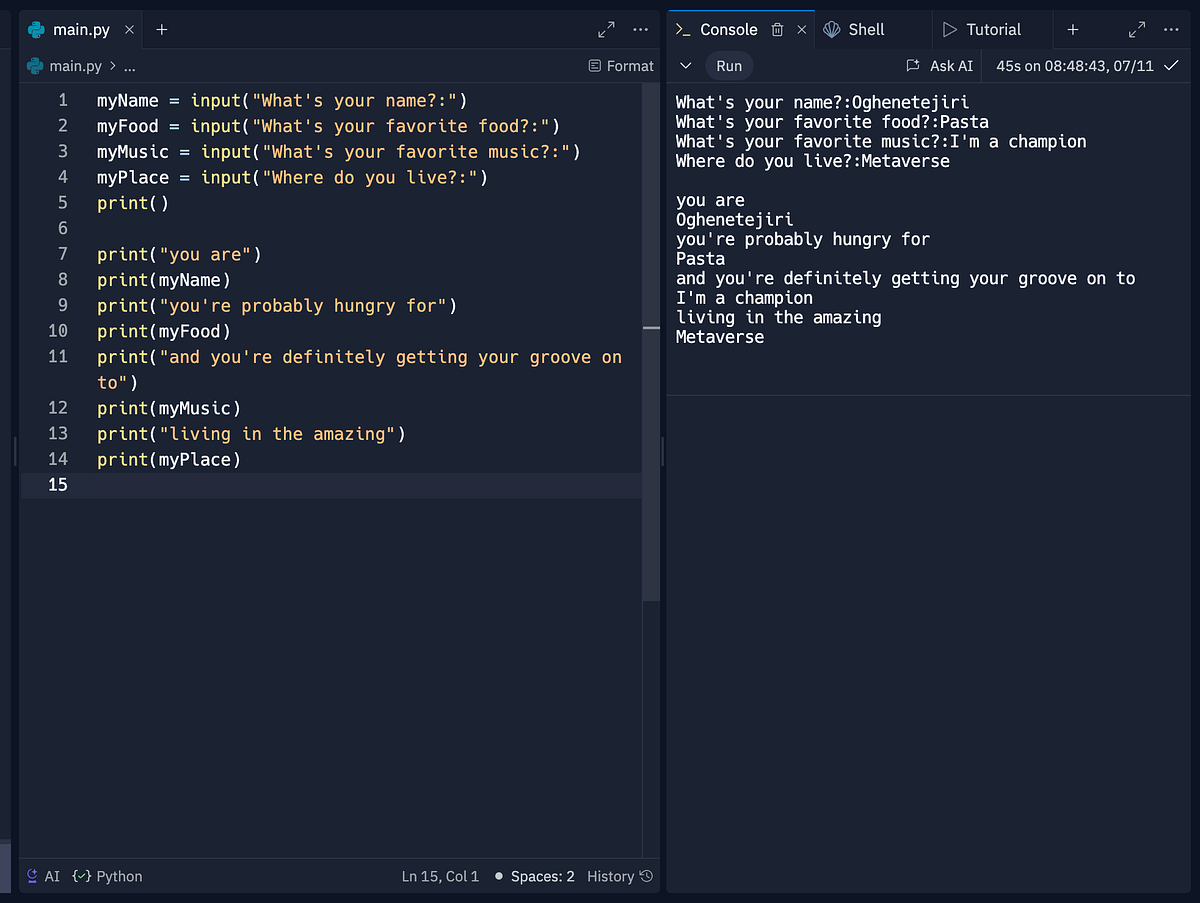This screenshot has height=903, width=1200.
Task: Click the Ln 15, Col 1 indicator
Action: click(440, 876)
